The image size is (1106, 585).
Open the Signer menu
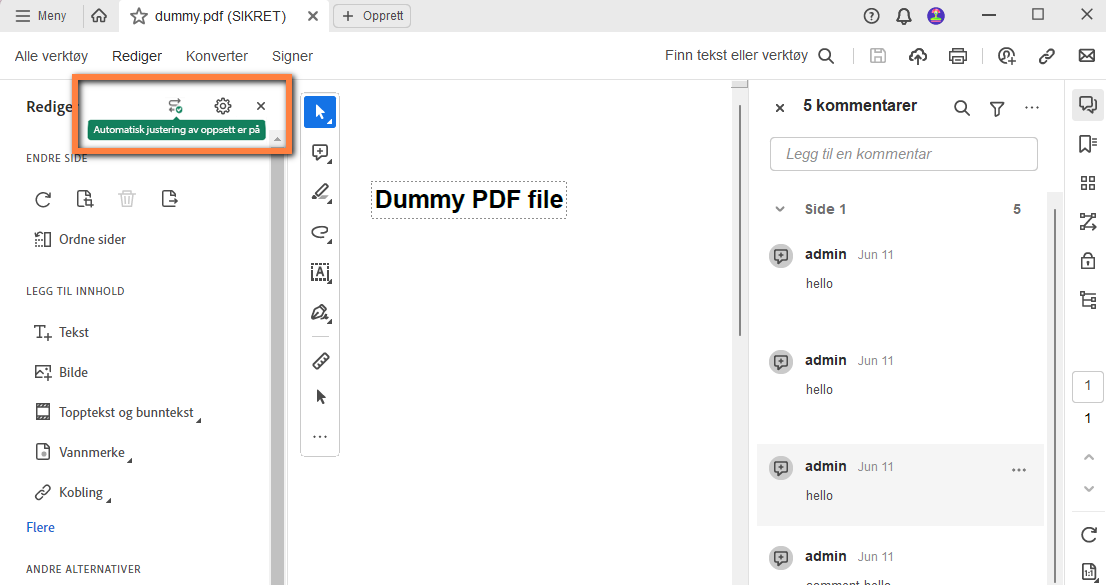click(x=292, y=56)
